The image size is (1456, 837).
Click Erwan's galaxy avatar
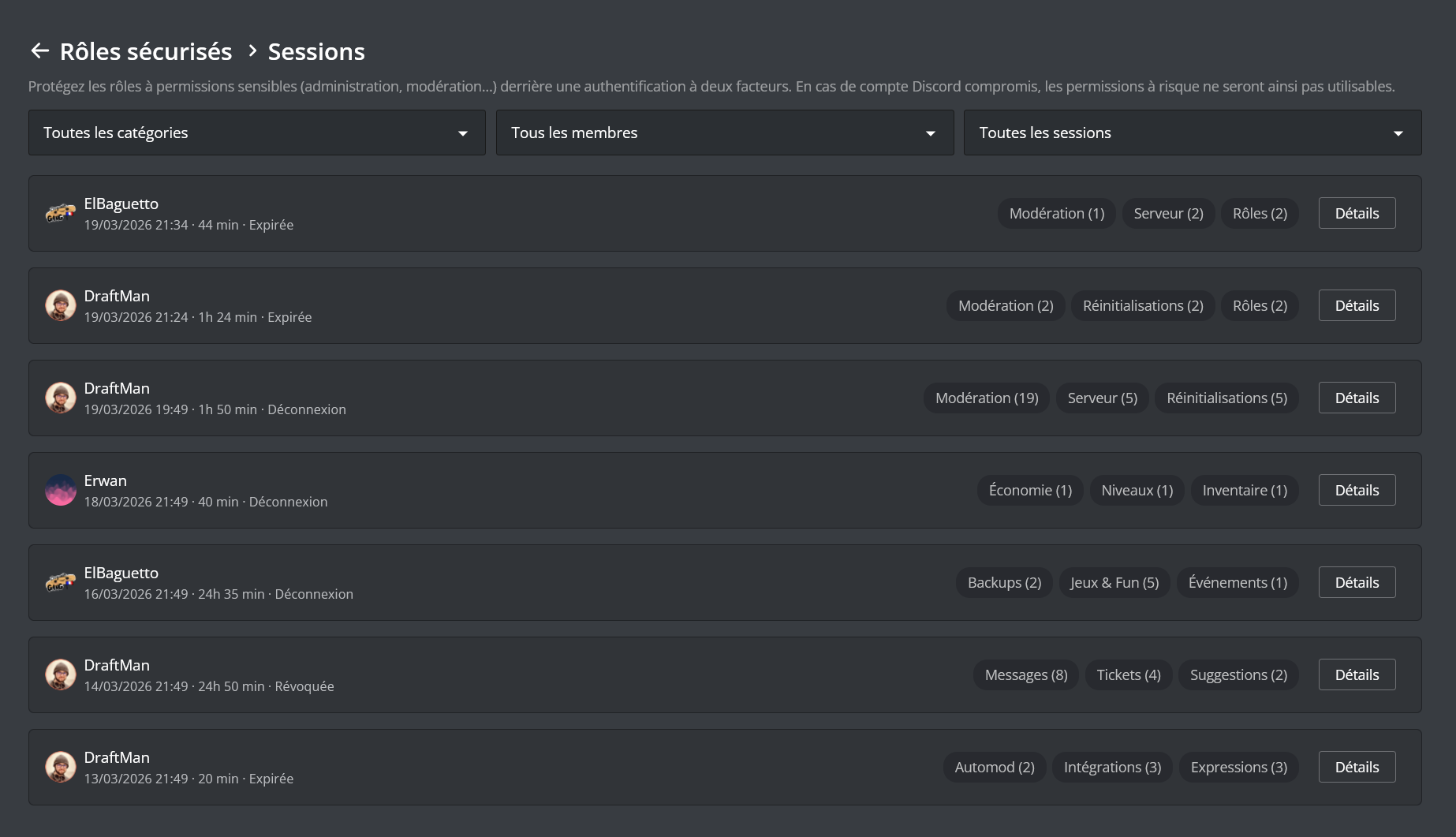coord(61,490)
